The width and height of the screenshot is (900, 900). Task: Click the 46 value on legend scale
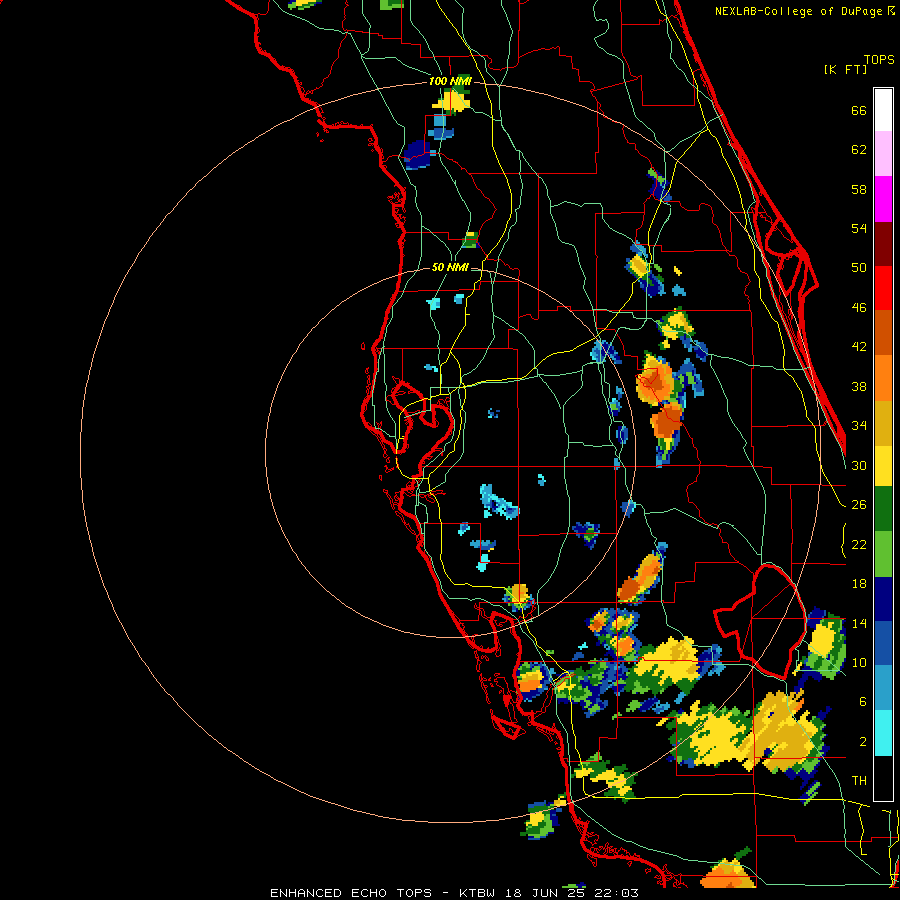tap(859, 308)
